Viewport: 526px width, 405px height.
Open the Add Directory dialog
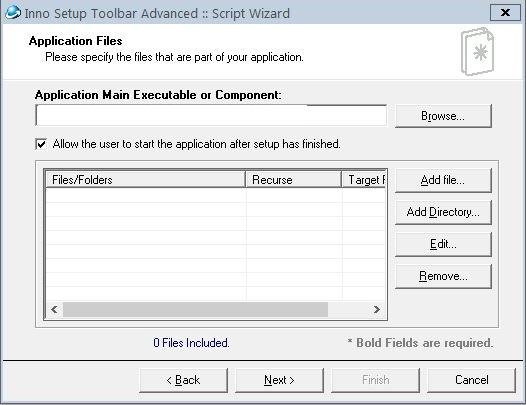(443, 212)
